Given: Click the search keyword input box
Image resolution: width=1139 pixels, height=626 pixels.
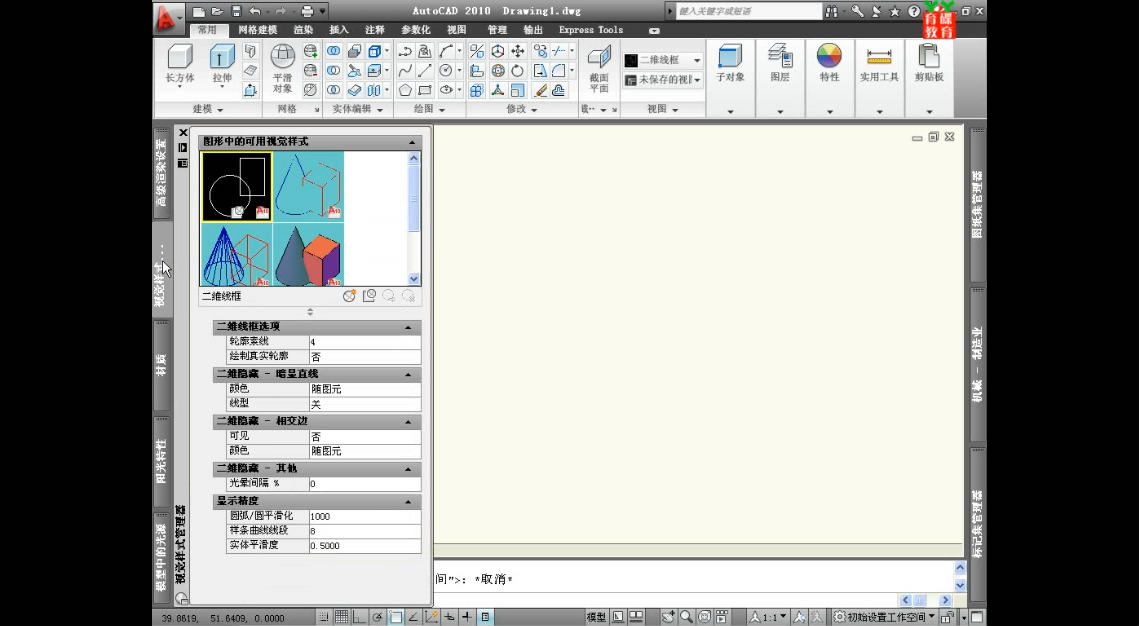Looking at the screenshot, I should tap(748, 11).
